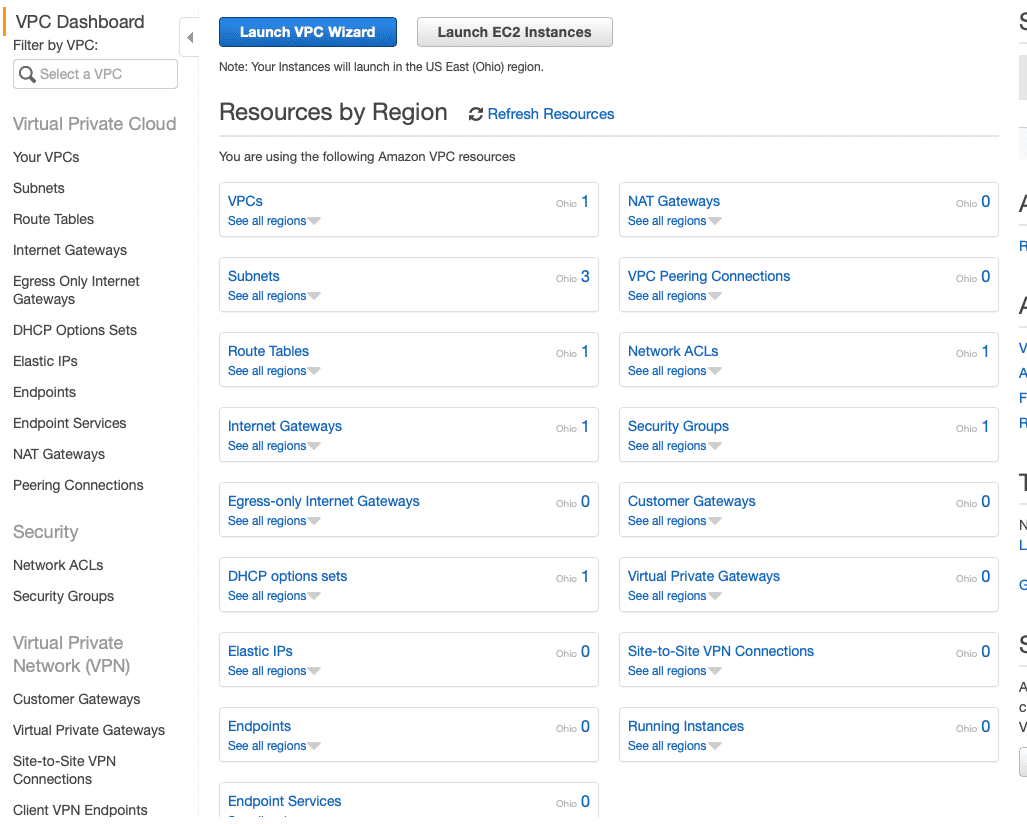Open Elastic IPs in the sidebar
The height and width of the screenshot is (824, 1027).
[45, 361]
